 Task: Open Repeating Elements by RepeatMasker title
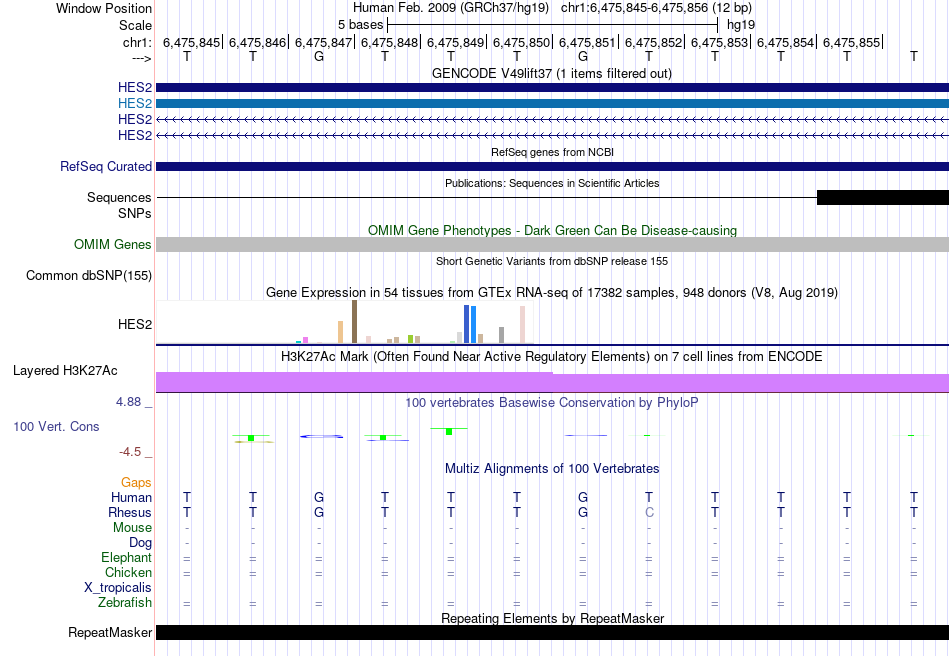pyautogui.click(x=552, y=618)
